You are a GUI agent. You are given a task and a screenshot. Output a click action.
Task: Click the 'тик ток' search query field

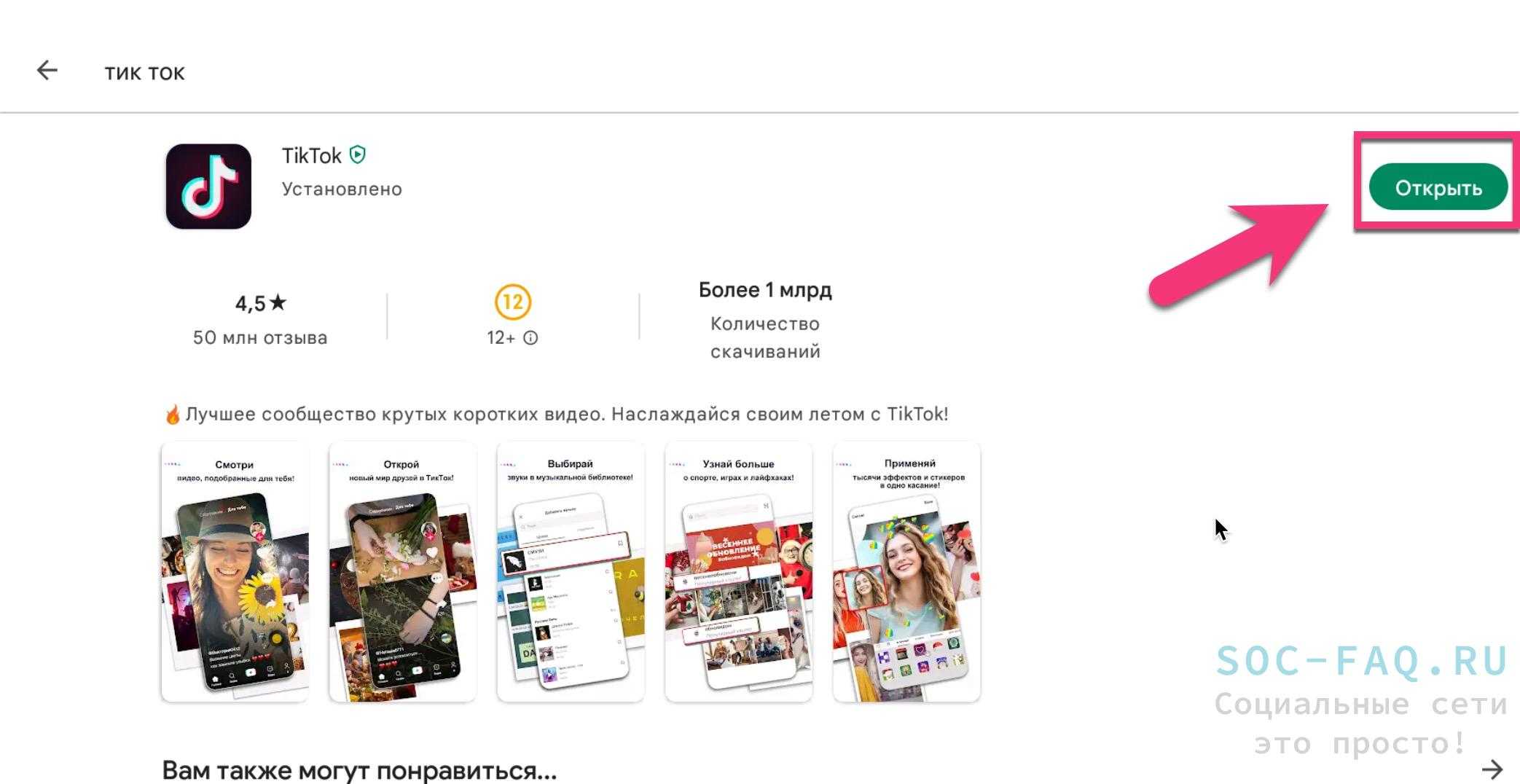[x=144, y=73]
